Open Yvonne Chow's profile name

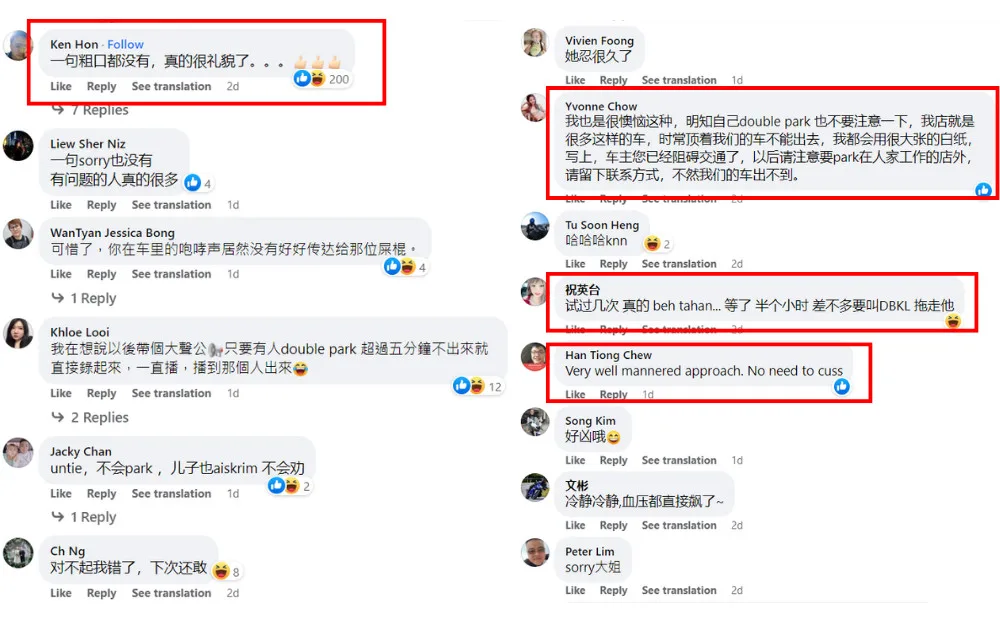601,106
